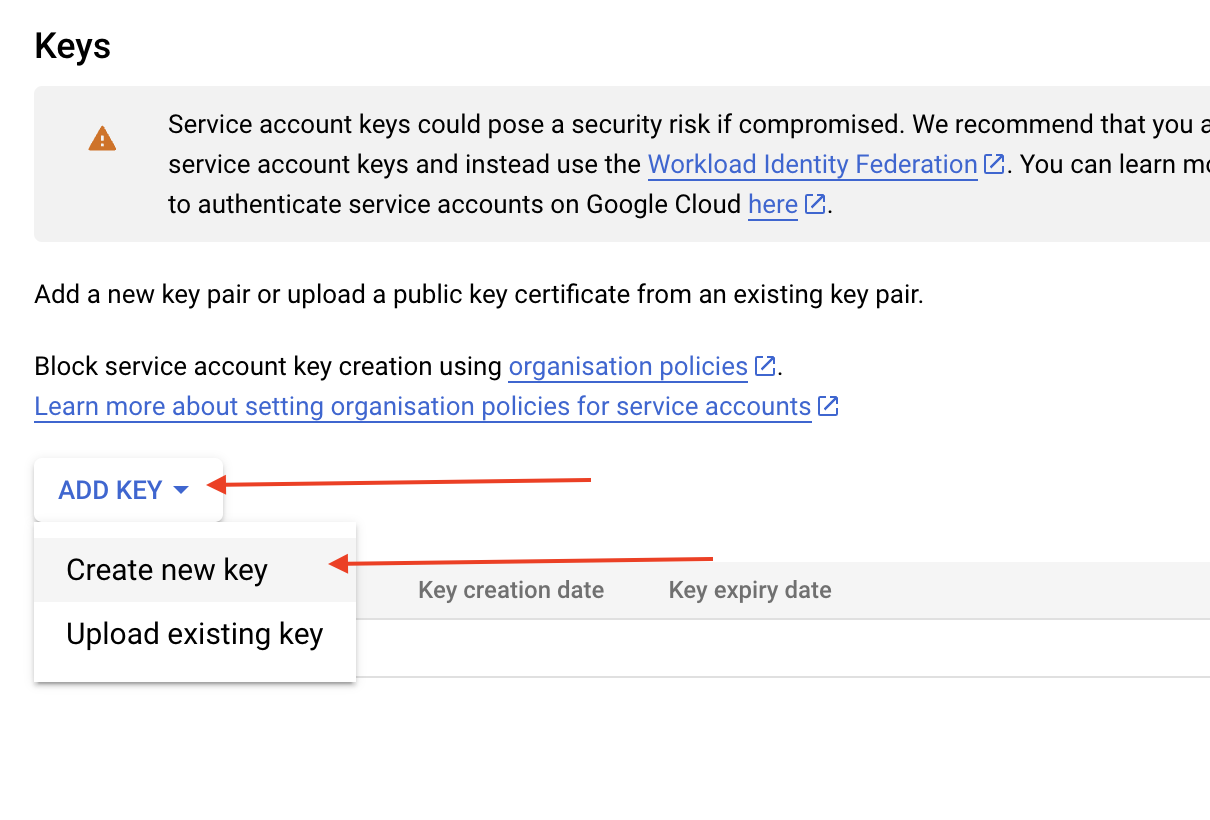Select Create new key from menu
The width and height of the screenshot is (1210, 820).
click(167, 570)
